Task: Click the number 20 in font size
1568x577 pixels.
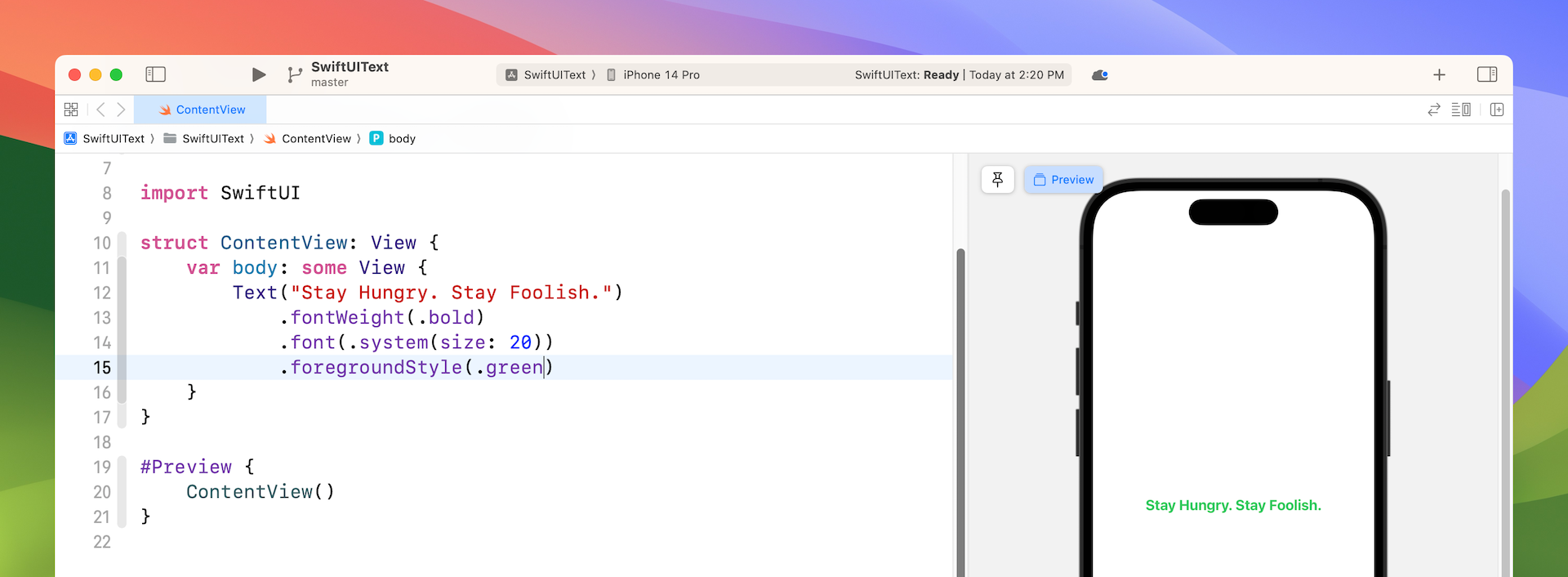Action: click(520, 342)
